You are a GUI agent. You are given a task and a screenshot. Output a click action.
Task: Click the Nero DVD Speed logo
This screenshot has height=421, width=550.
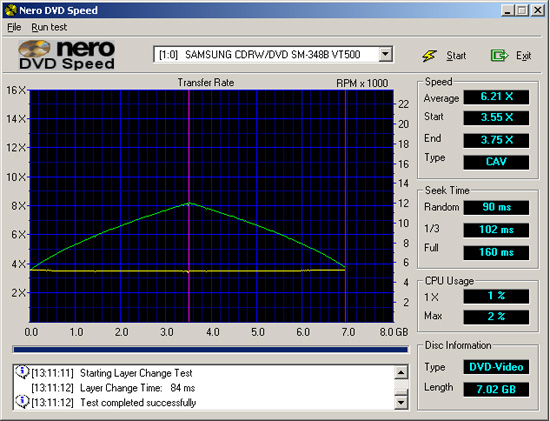point(67,55)
